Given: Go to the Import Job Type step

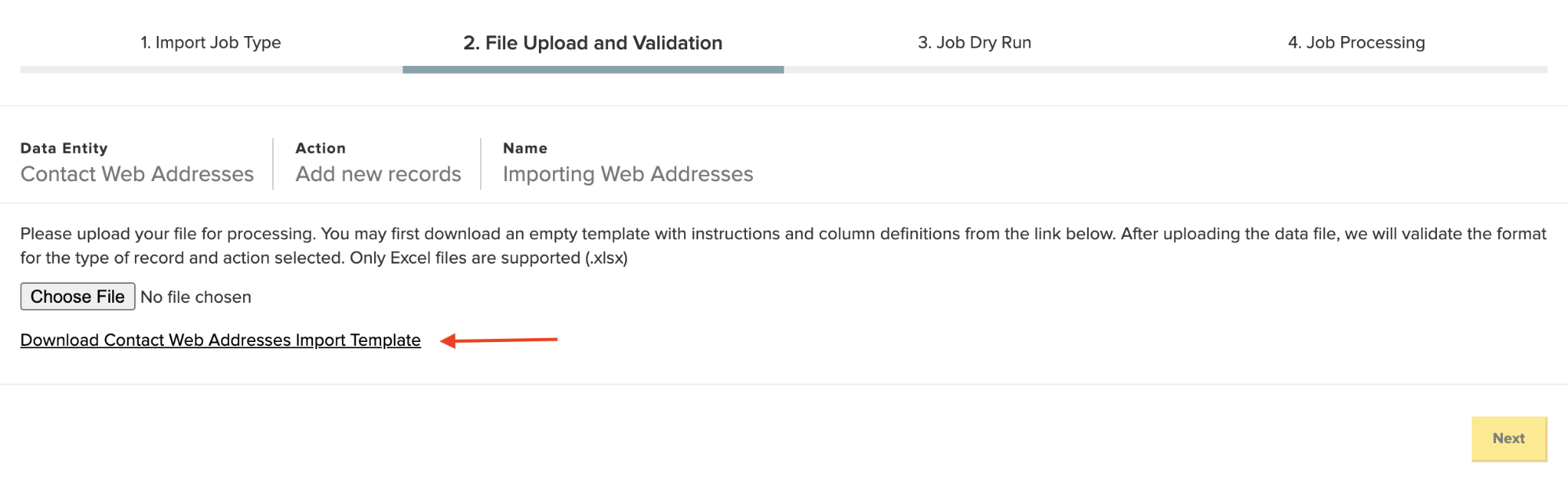Looking at the screenshot, I should pos(210,42).
